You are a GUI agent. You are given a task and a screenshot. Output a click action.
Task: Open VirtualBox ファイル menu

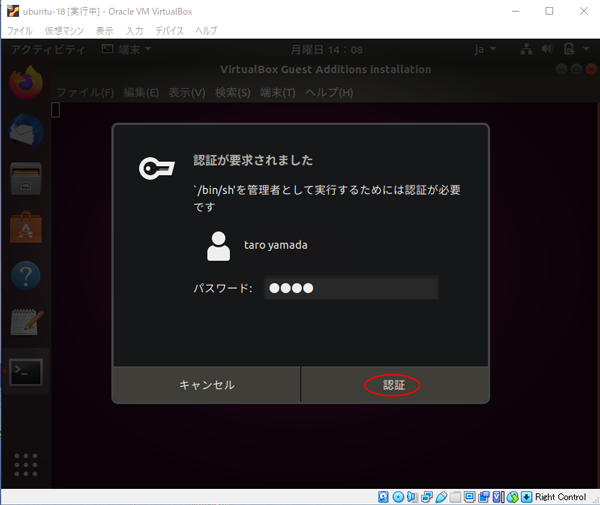pyautogui.click(x=20, y=31)
